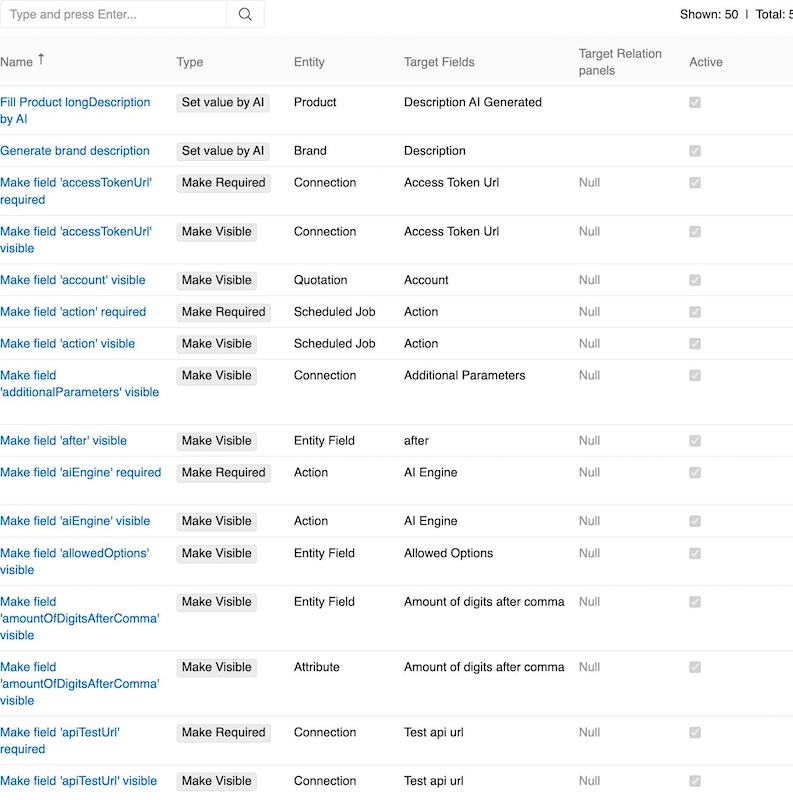
Task: Toggle Active checkbox for 'action' visible row
Action: pyautogui.click(x=695, y=343)
